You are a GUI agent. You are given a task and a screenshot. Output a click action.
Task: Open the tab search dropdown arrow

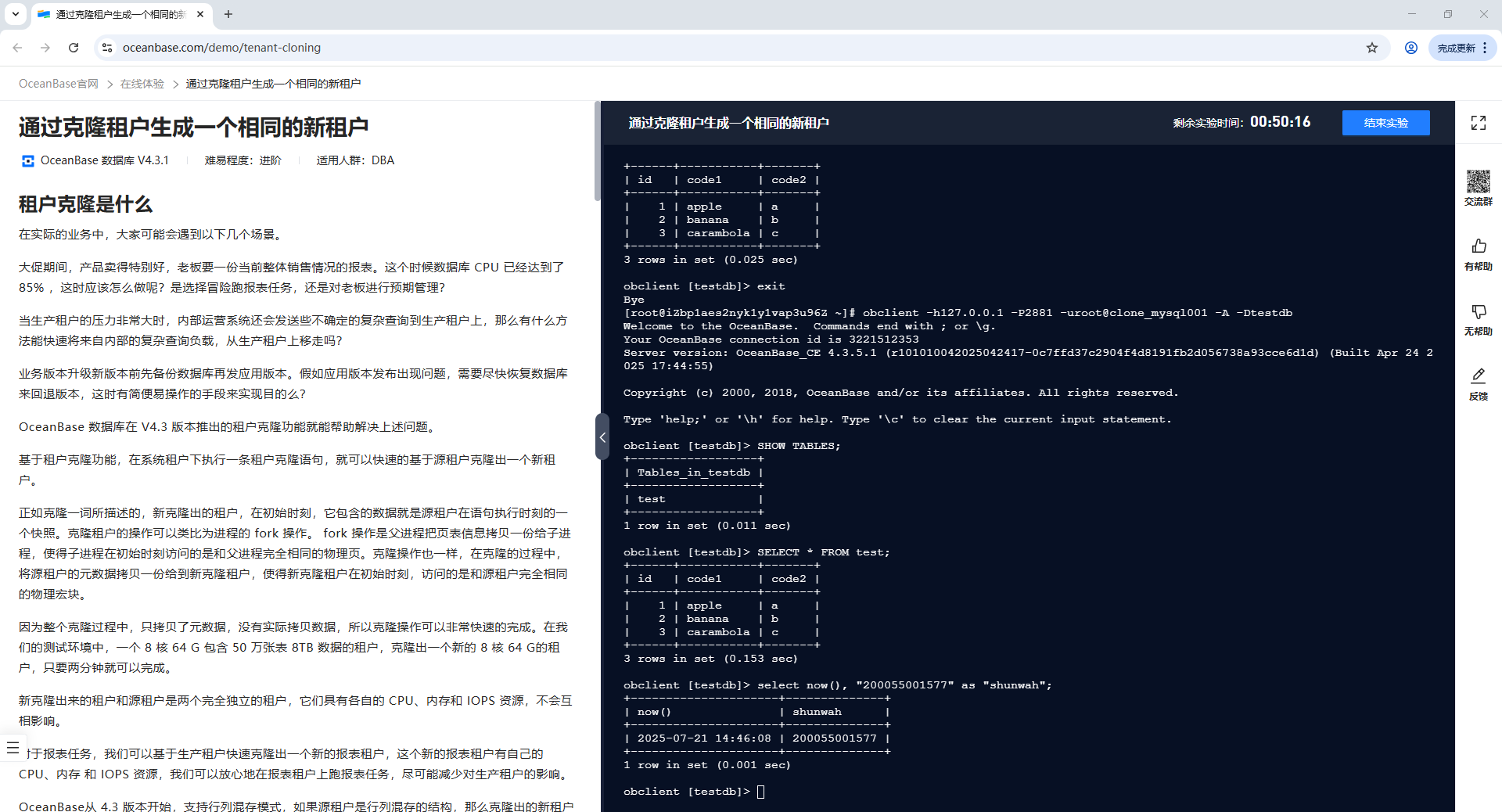click(x=15, y=14)
